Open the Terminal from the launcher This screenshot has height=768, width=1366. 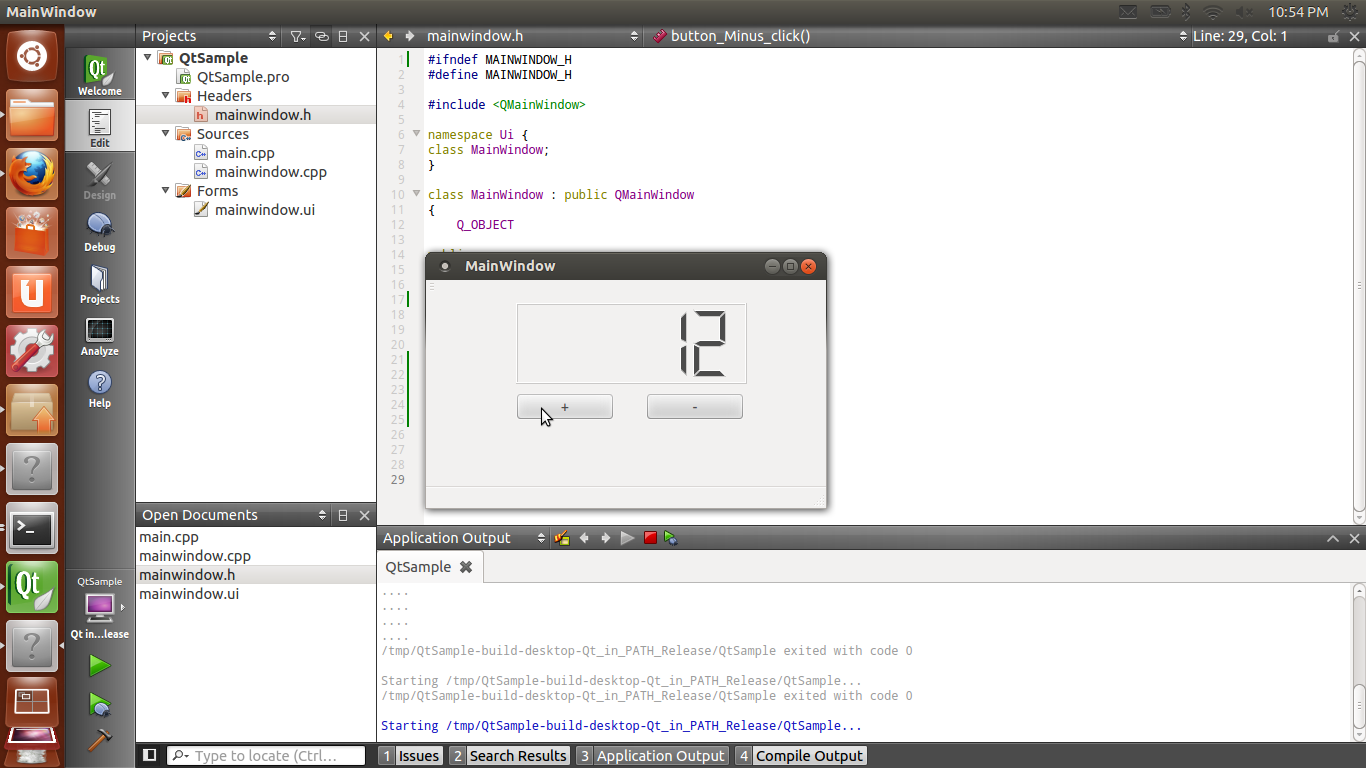pyautogui.click(x=32, y=529)
